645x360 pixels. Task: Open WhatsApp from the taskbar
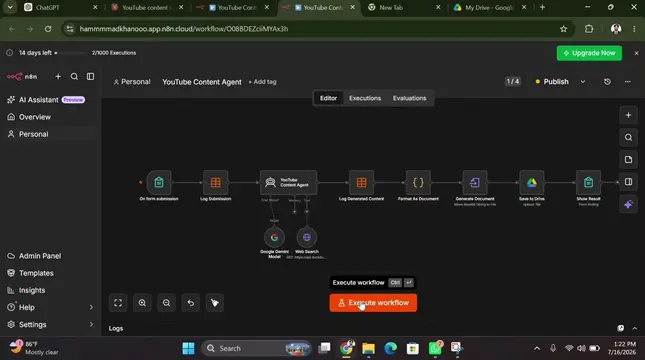[435, 348]
